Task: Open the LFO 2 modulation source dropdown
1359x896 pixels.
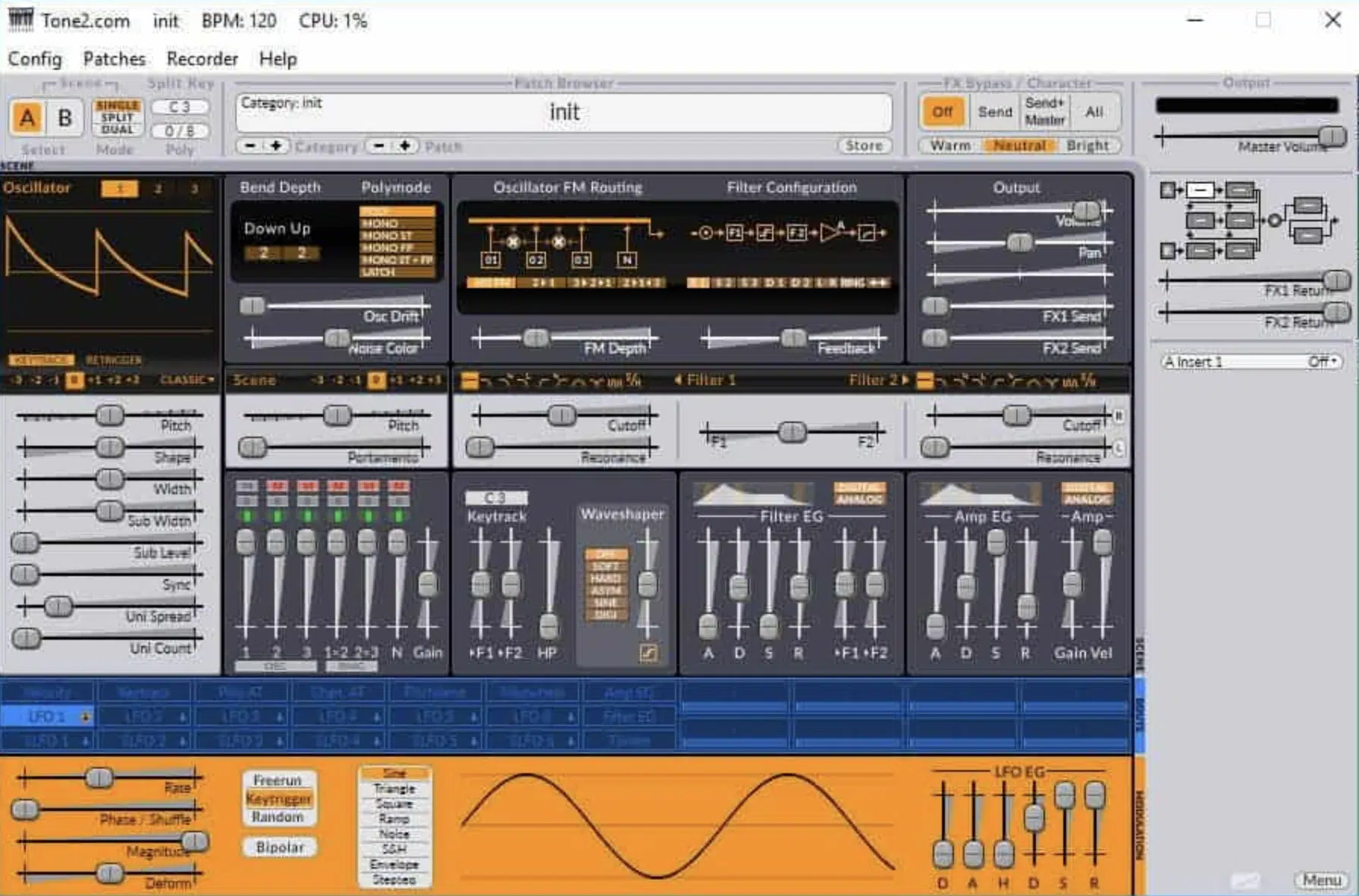Action: tap(143, 716)
